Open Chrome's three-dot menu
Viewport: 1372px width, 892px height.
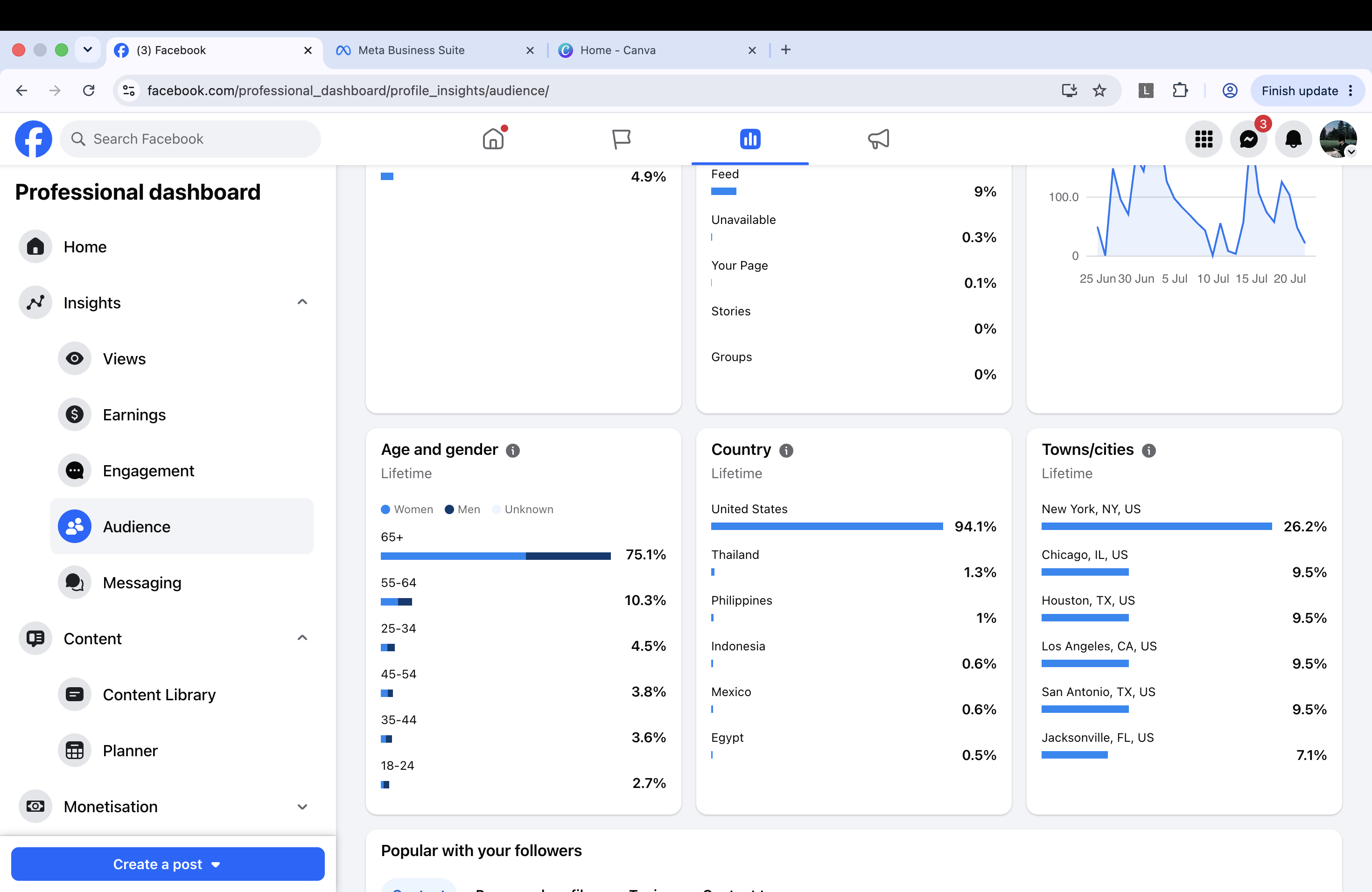click(x=1351, y=91)
